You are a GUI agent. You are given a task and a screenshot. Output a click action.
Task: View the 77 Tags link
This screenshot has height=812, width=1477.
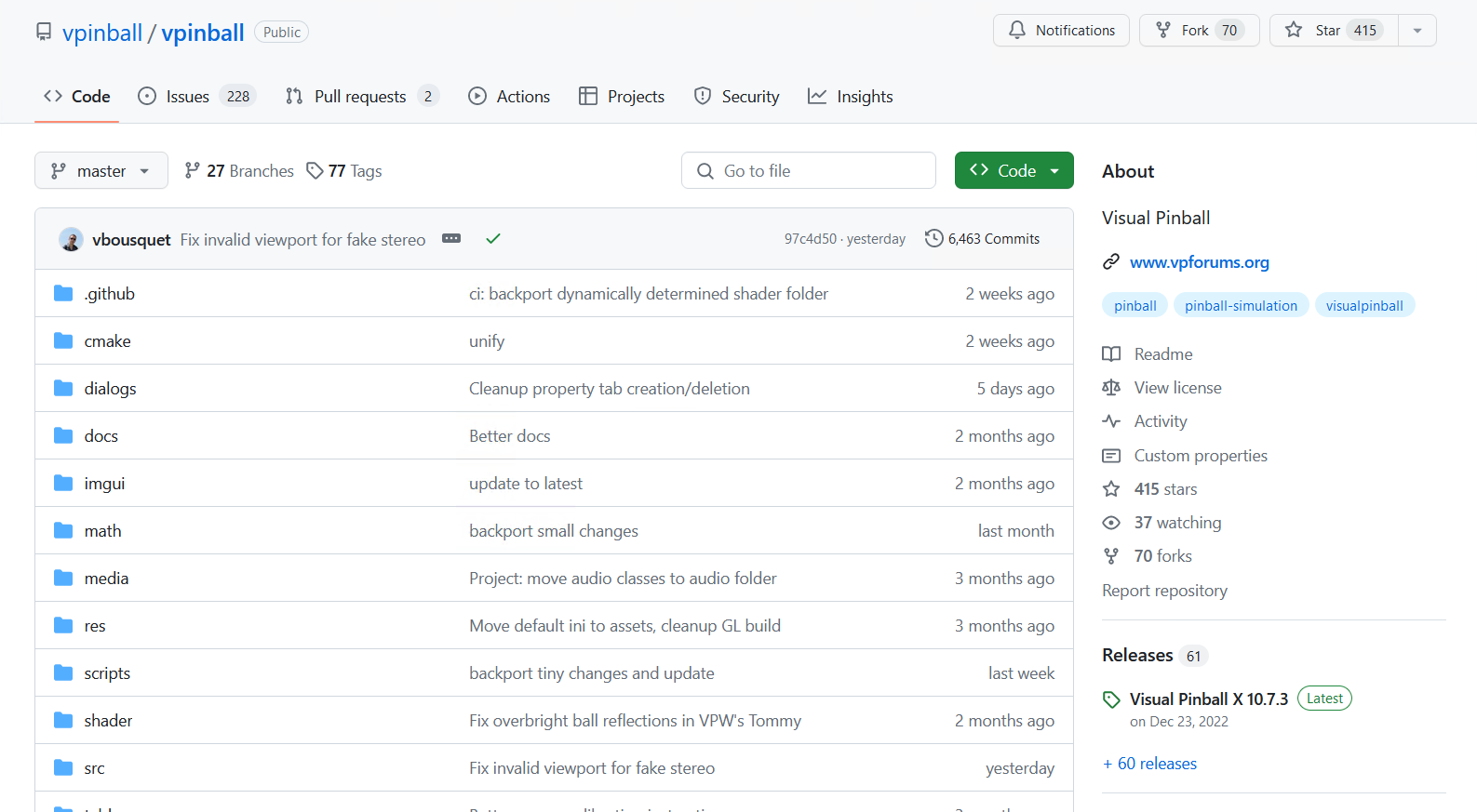pyautogui.click(x=344, y=171)
